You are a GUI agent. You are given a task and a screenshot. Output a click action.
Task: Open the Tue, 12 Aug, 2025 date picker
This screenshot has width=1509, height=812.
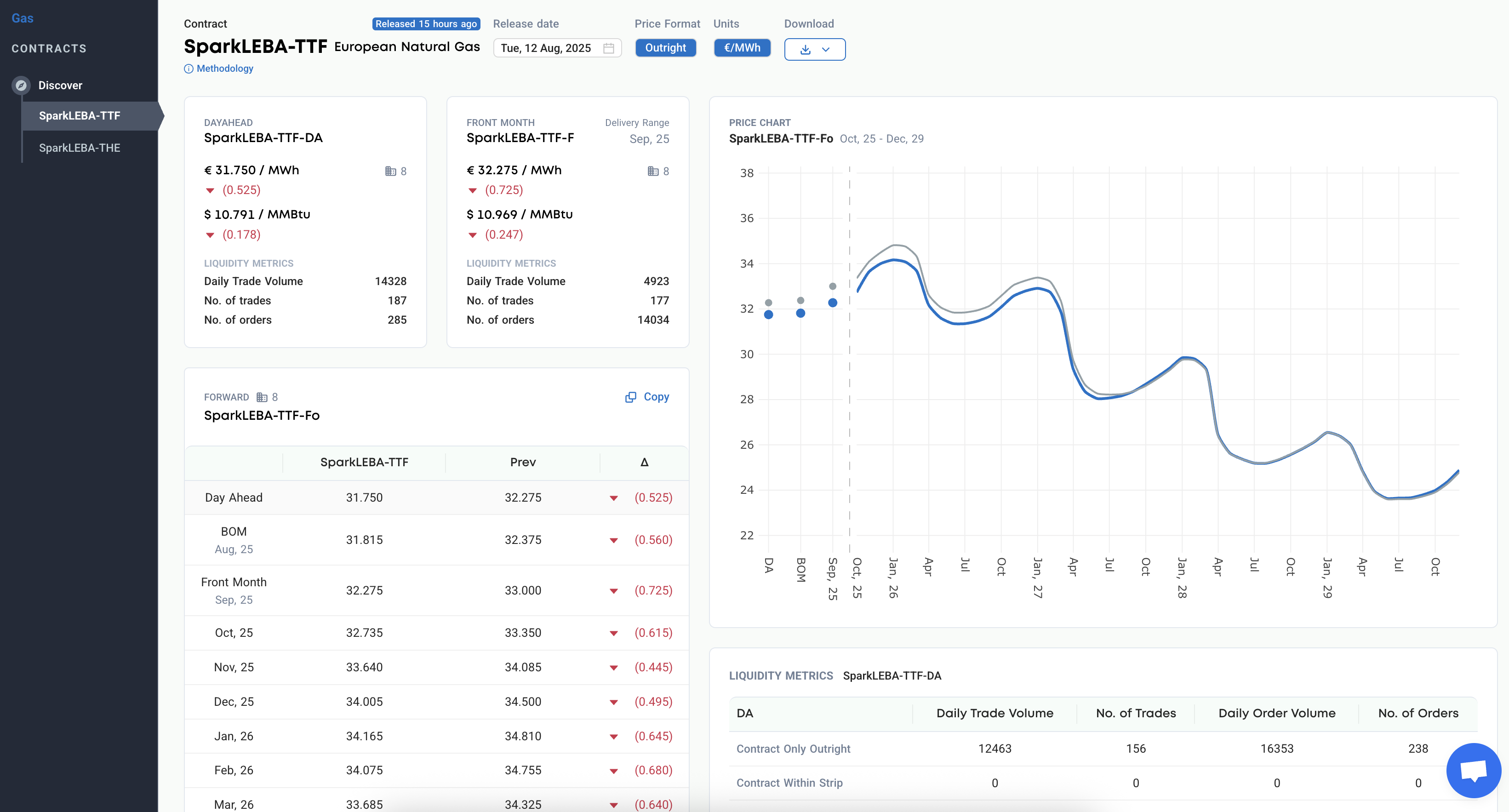click(546, 48)
